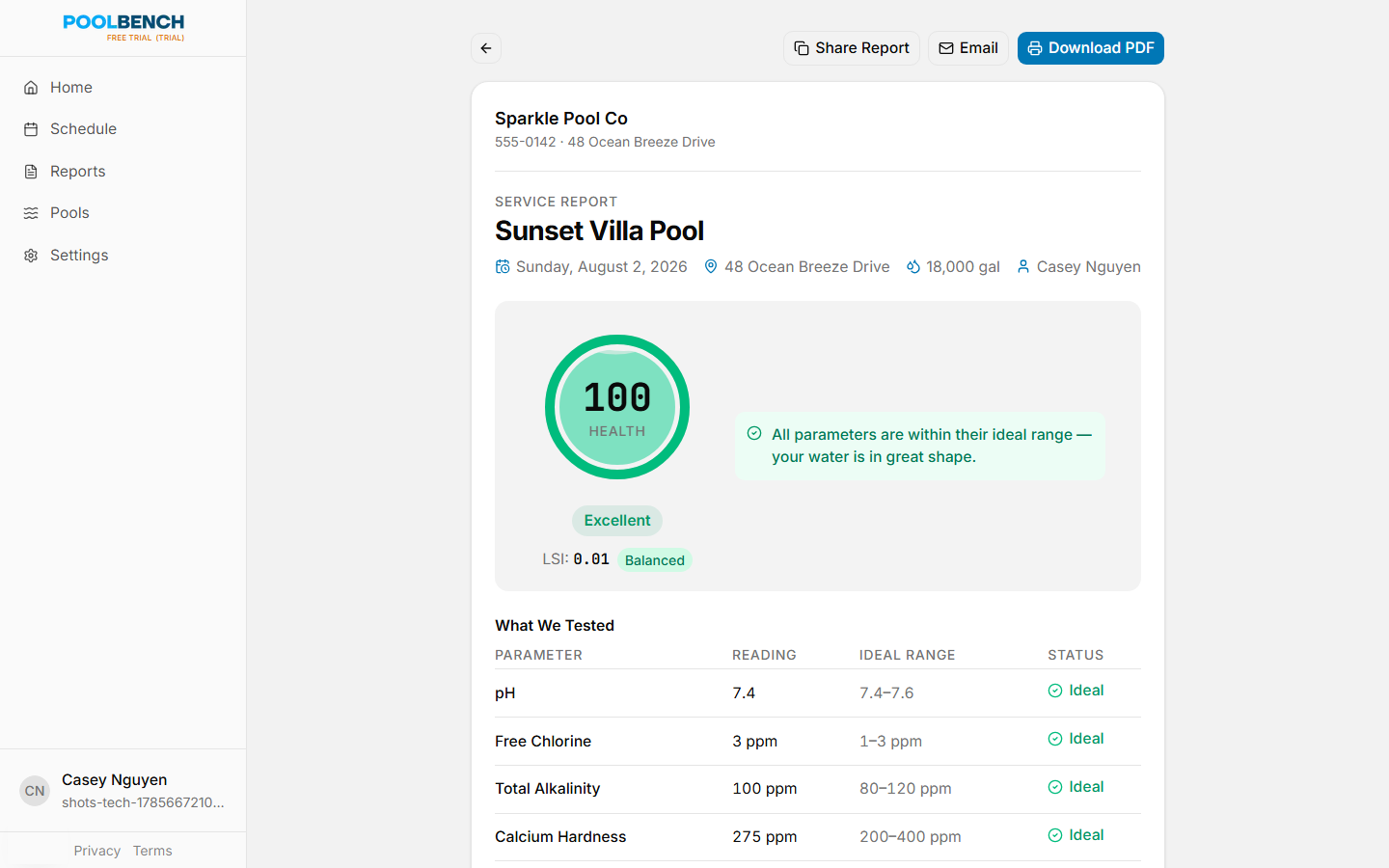1389x868 pixels.
Task: Click the Calcium Hardness reading 275 ppm
Action: tap(765, 836)
